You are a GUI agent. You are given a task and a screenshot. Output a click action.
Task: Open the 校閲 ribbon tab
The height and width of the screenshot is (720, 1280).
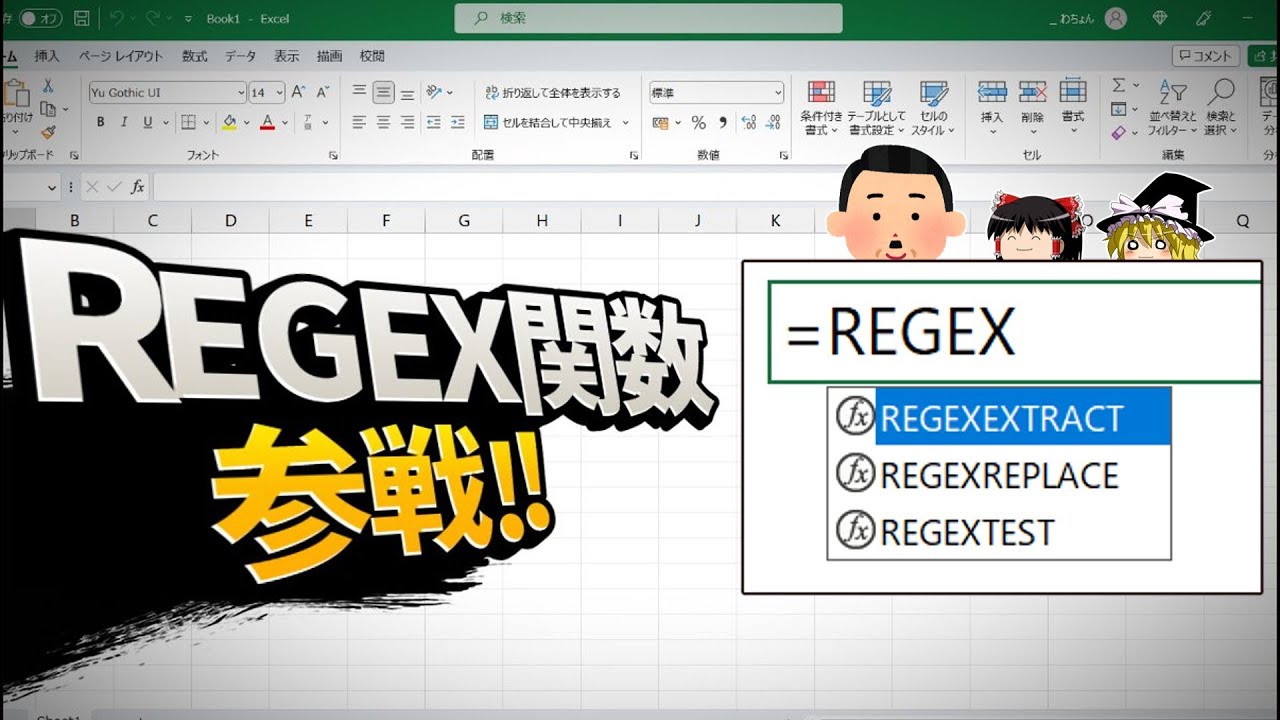[x=372, y=56]
